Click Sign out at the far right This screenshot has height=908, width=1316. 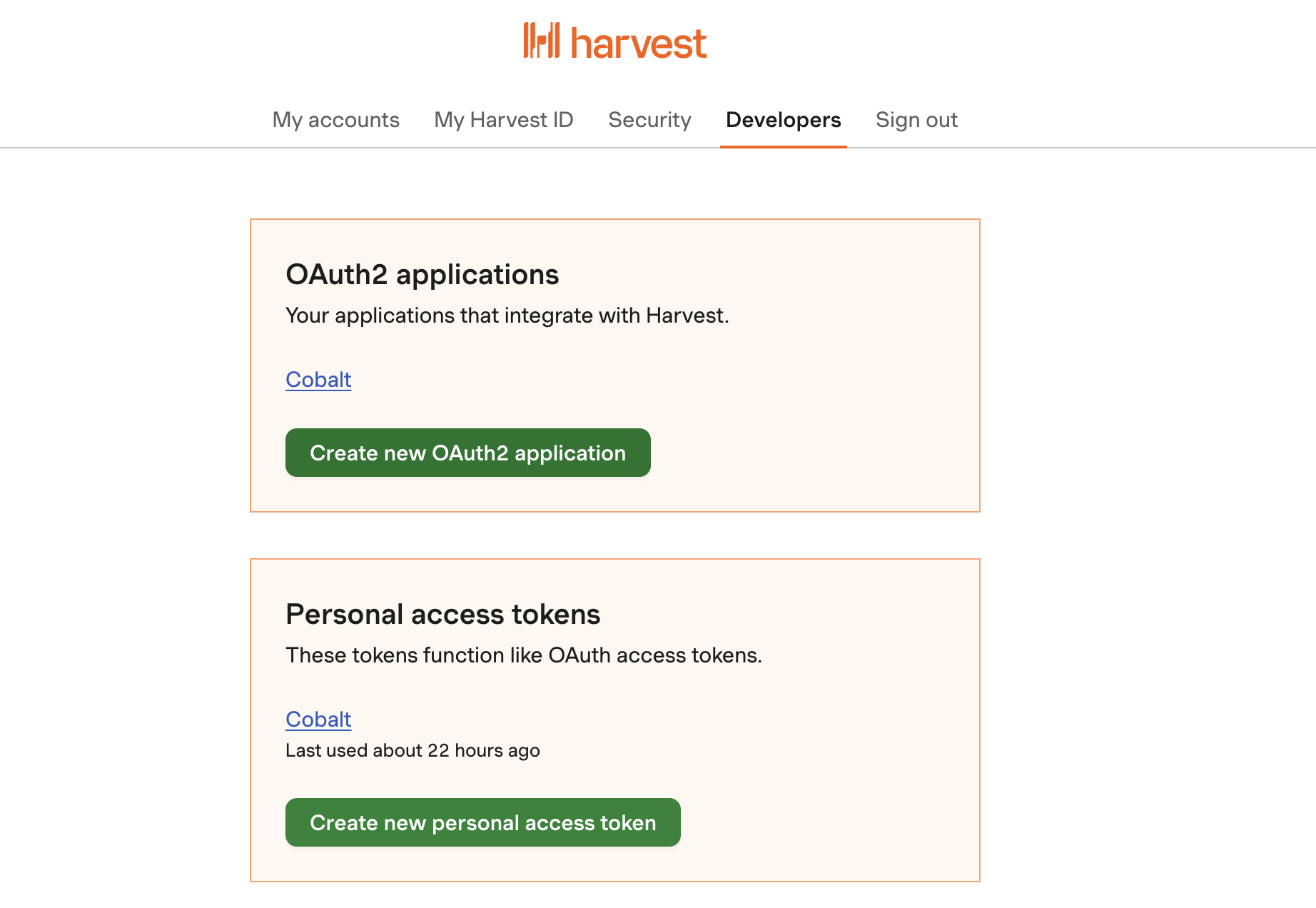click(x=917, y=119)
